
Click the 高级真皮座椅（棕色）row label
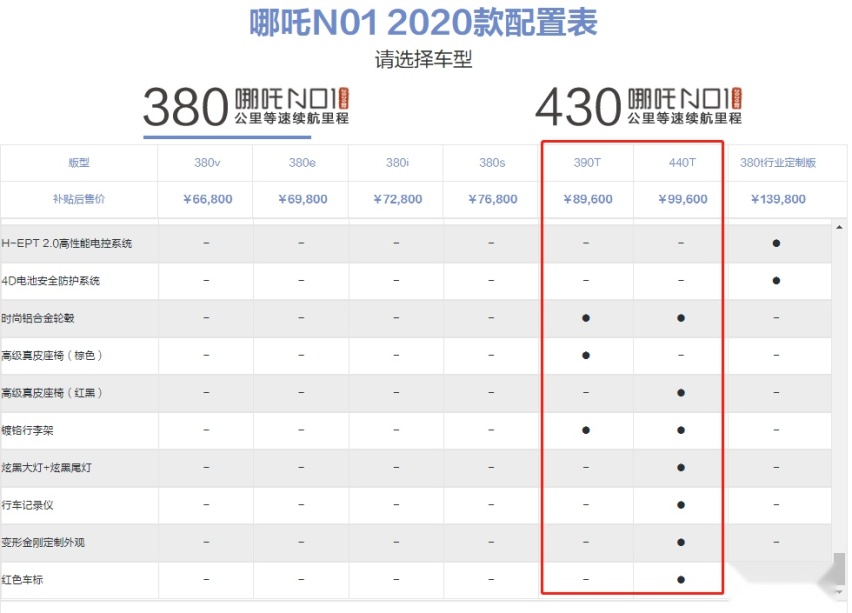tap(52, 356)
